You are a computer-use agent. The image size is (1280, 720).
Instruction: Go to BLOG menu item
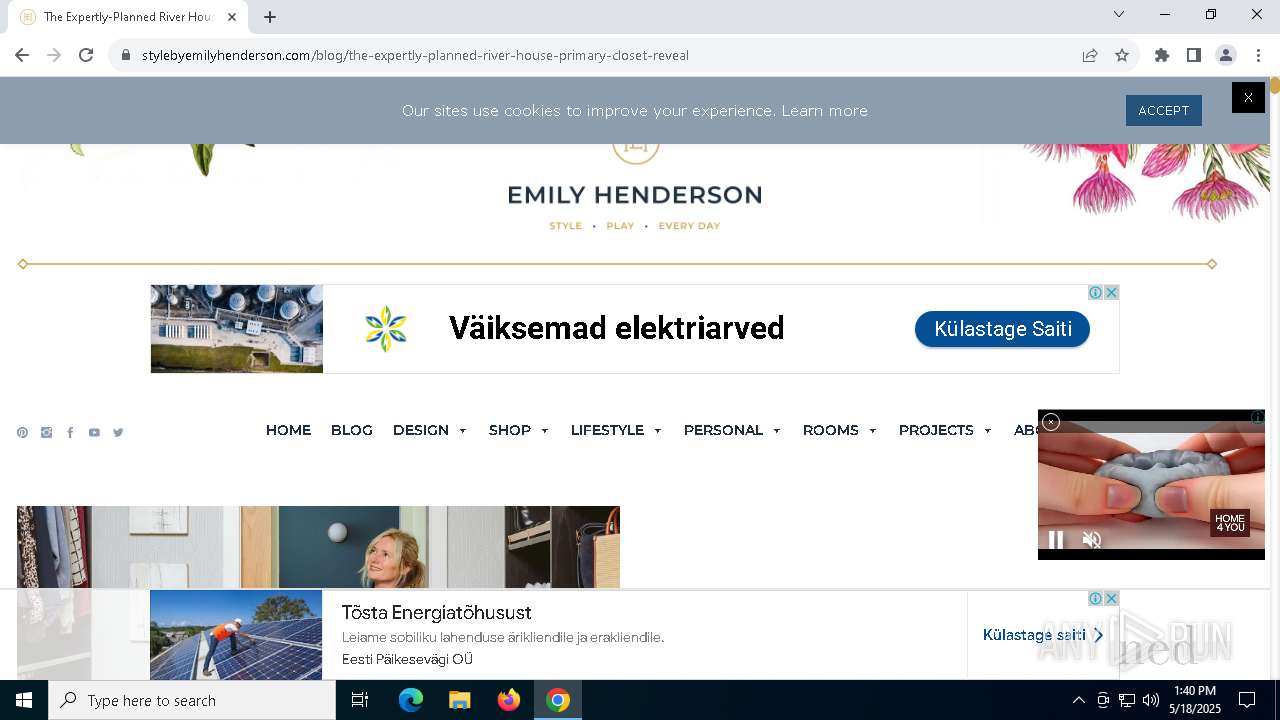coord(352,430)
